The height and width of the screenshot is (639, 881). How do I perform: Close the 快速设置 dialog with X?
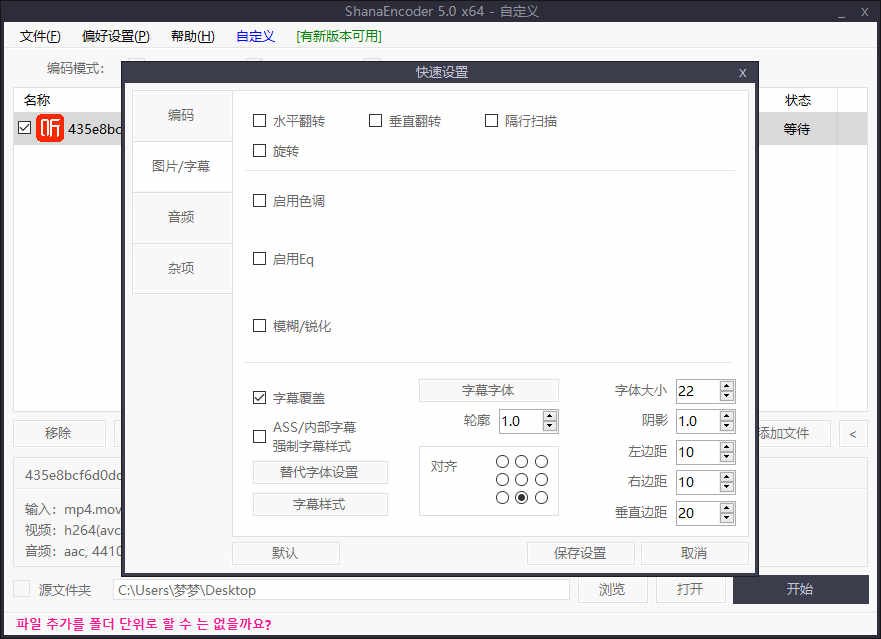click(742, 72)
